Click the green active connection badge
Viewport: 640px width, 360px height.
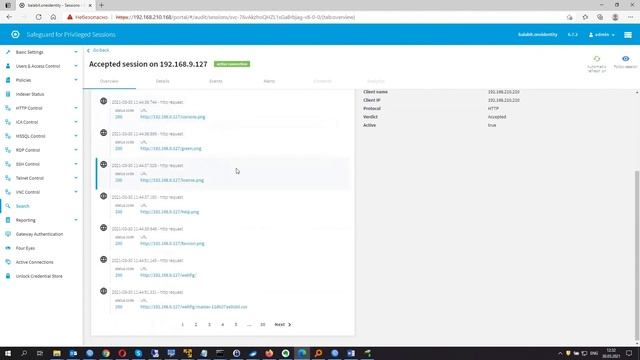point(232,64)
